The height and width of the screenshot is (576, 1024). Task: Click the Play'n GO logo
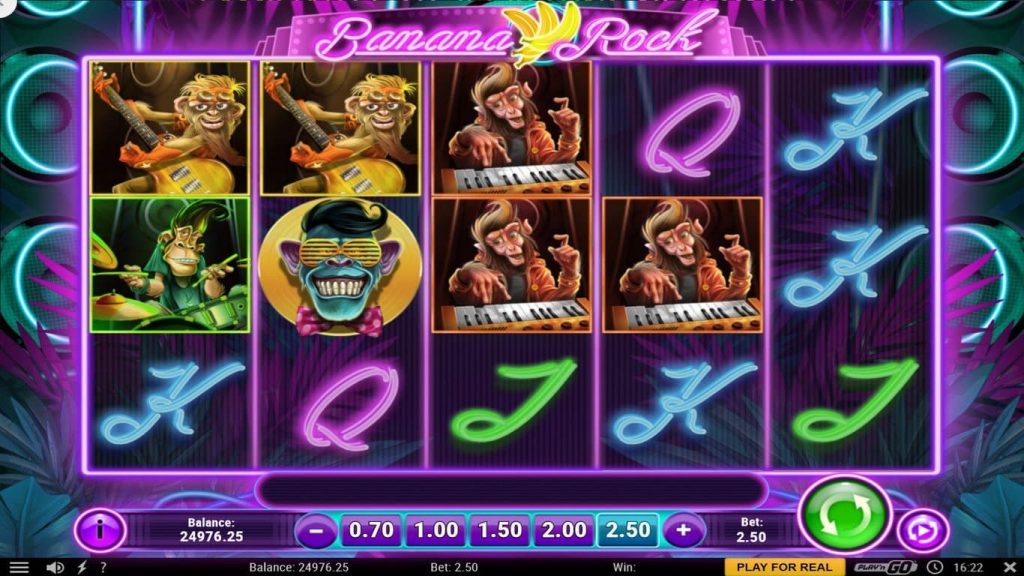tap(886, 567)
